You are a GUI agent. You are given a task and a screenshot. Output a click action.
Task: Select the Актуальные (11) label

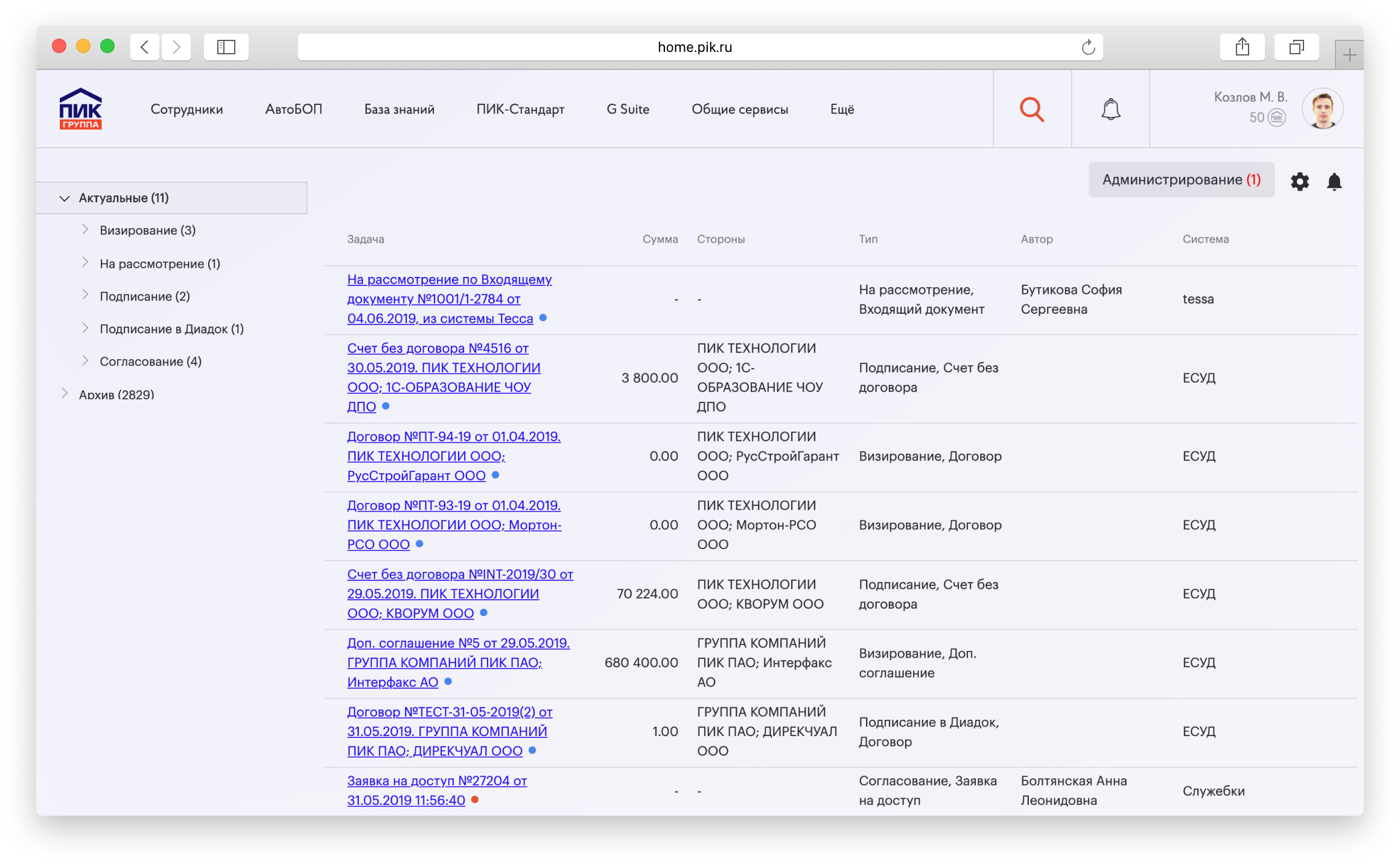(124, 198)
